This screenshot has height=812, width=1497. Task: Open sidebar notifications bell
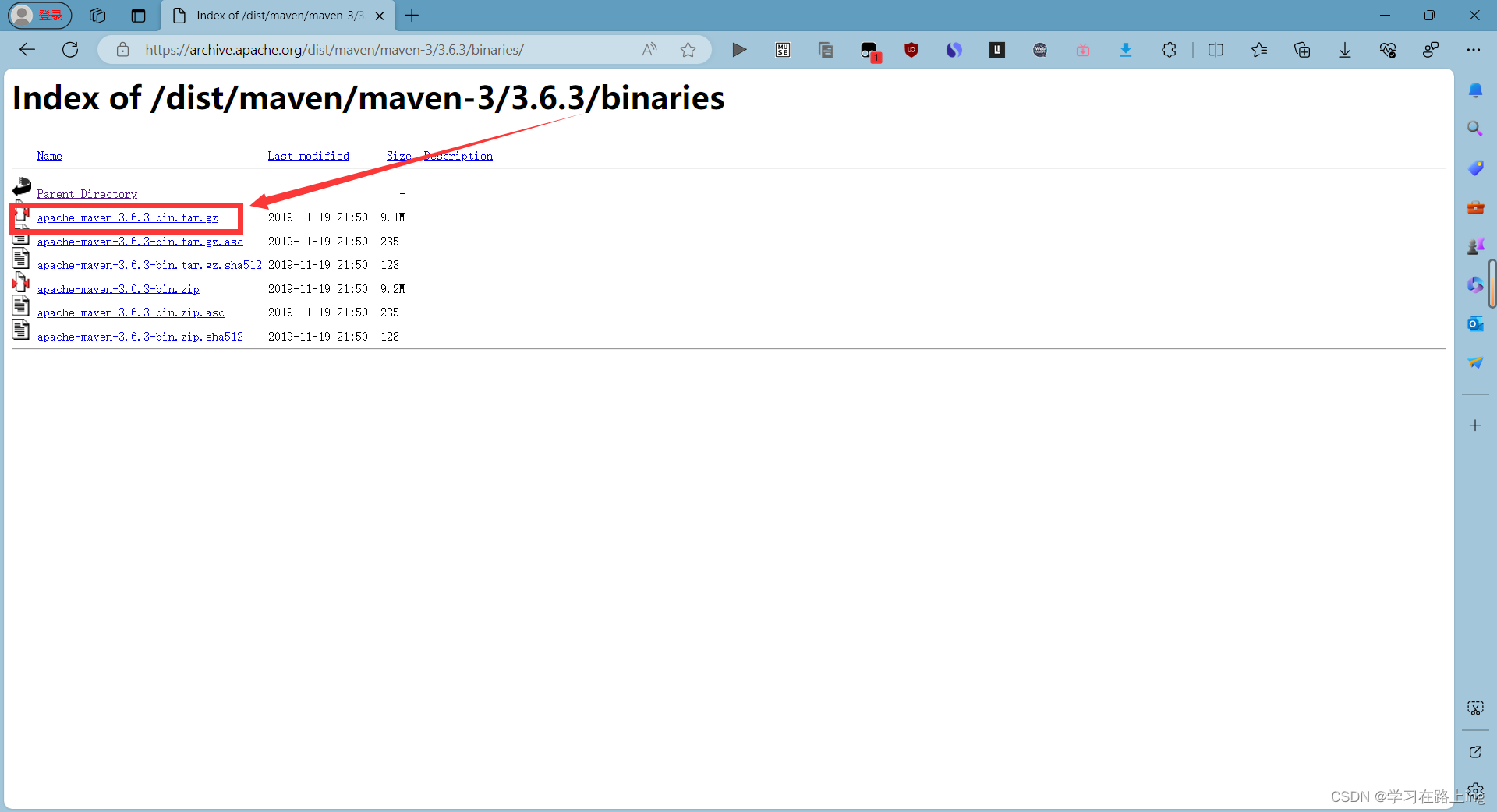pos(1475,90)
